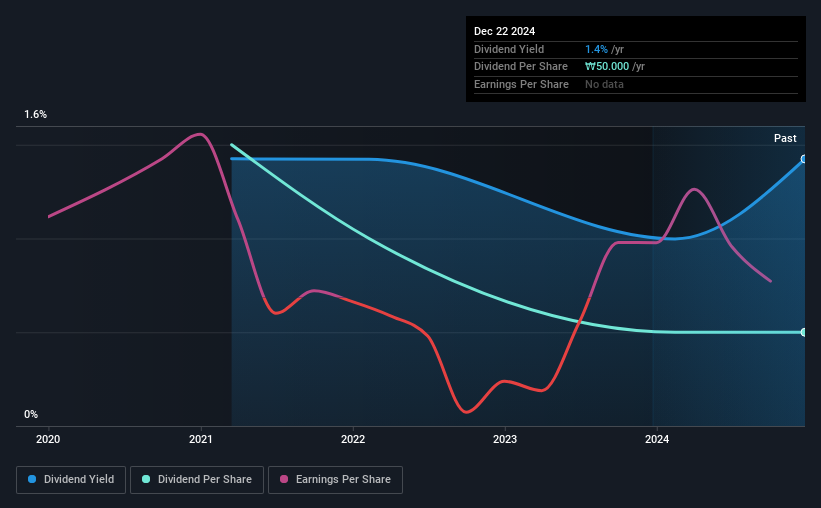Screen dimensions: 821x508
Task: Click the pink Earnings Per Share legend dot
Action: click(x=284, y=479)
